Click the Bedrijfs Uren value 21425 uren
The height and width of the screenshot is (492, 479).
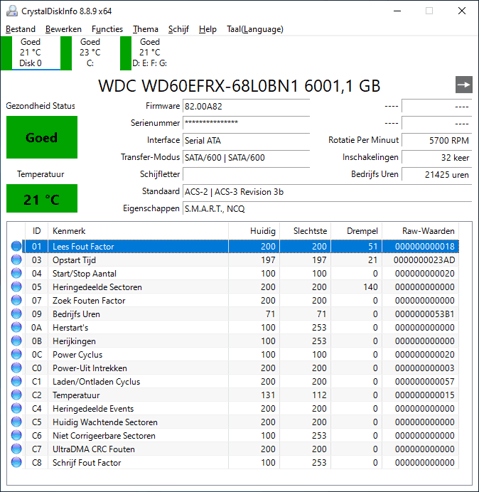436,174
